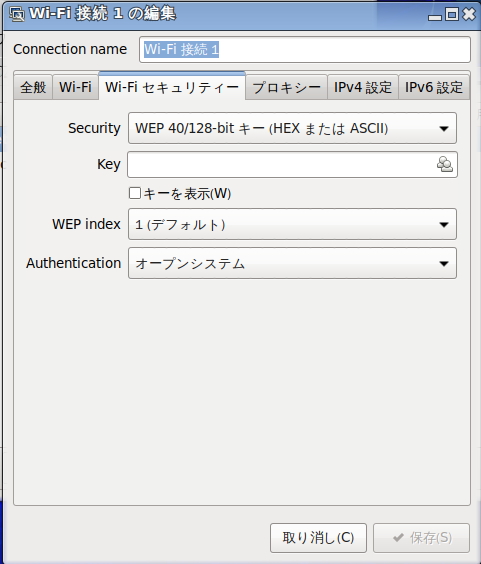Open the Authentication オープンシステム dropdown
Image resolution: width=481 pixels, height=564 pixels.
coord(292,263)
